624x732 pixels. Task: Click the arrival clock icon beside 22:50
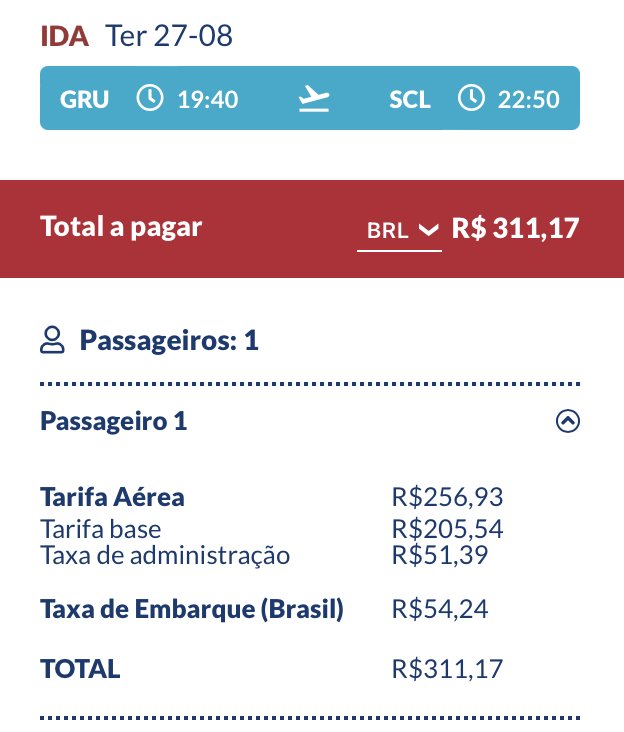point(471,98)
